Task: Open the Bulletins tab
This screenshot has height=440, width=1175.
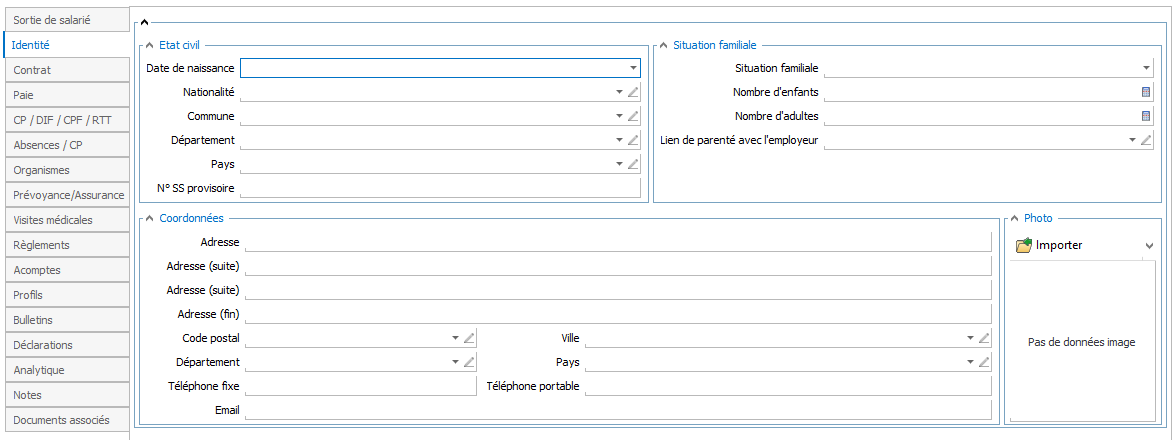Action: tap(65, 320)
